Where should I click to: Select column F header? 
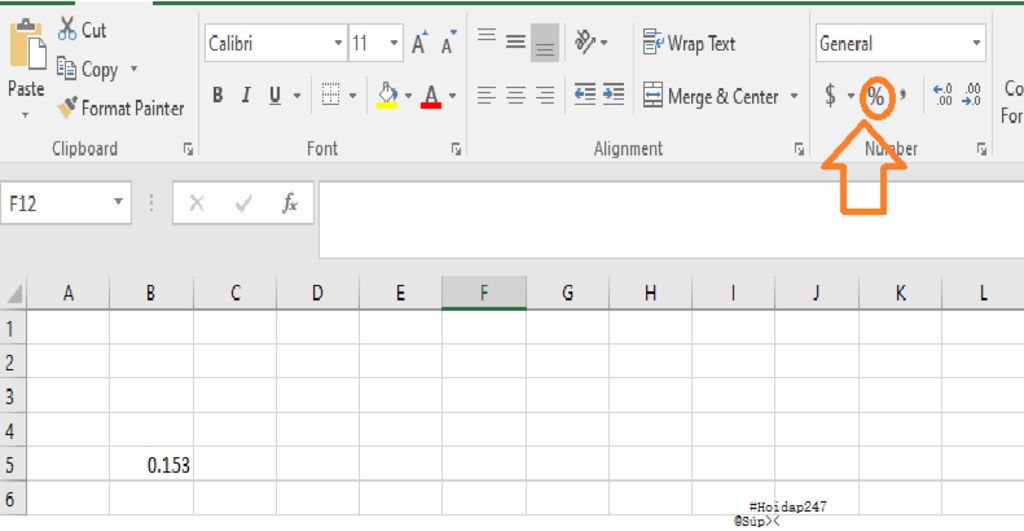pos(484,293)
